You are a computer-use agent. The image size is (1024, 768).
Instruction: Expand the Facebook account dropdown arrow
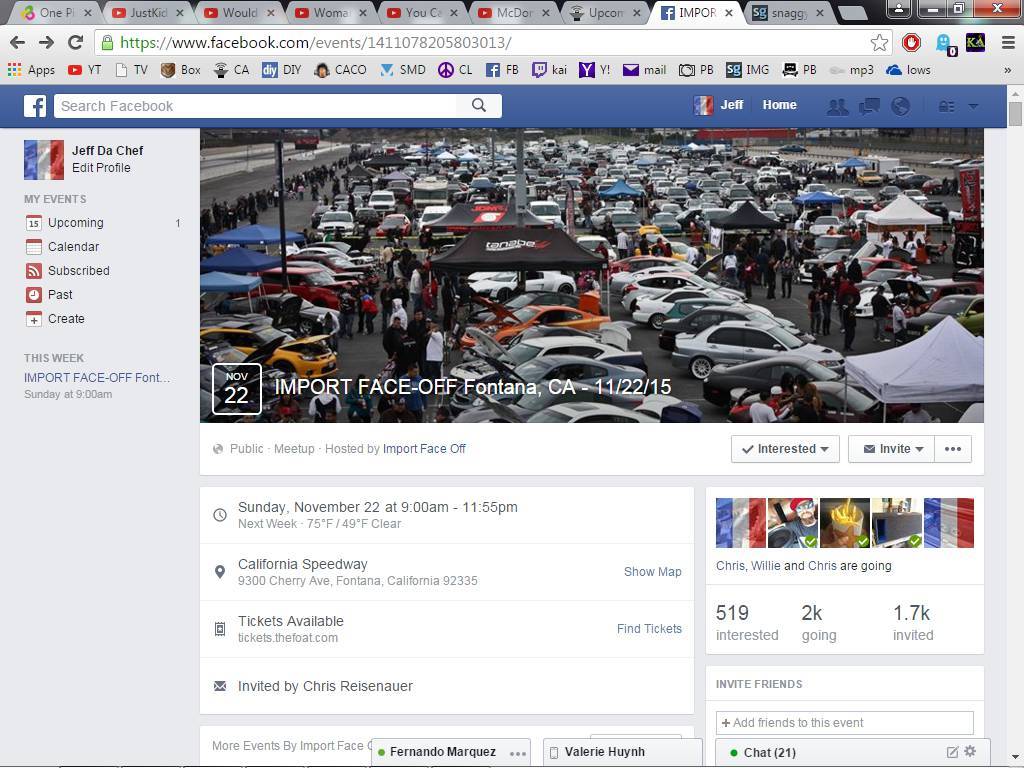tap(973, 106)
